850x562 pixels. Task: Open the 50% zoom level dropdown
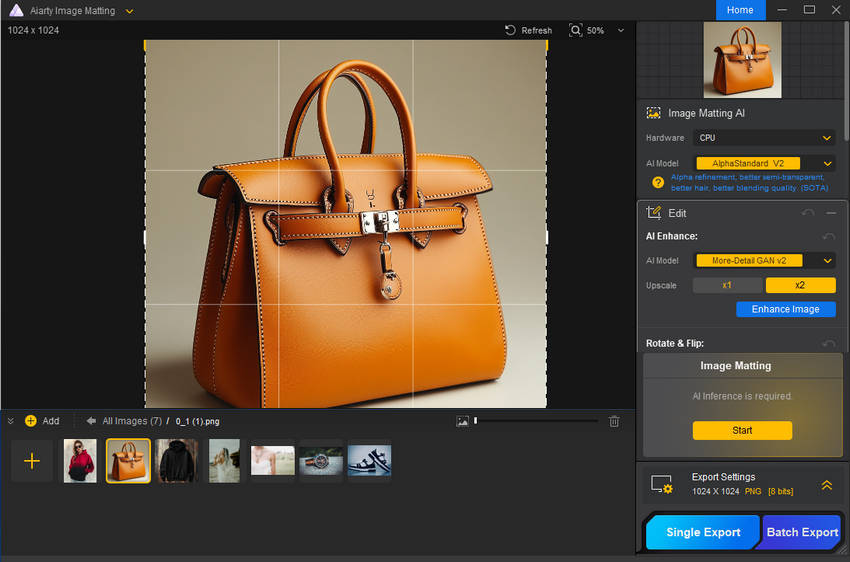tap(621, 30)
